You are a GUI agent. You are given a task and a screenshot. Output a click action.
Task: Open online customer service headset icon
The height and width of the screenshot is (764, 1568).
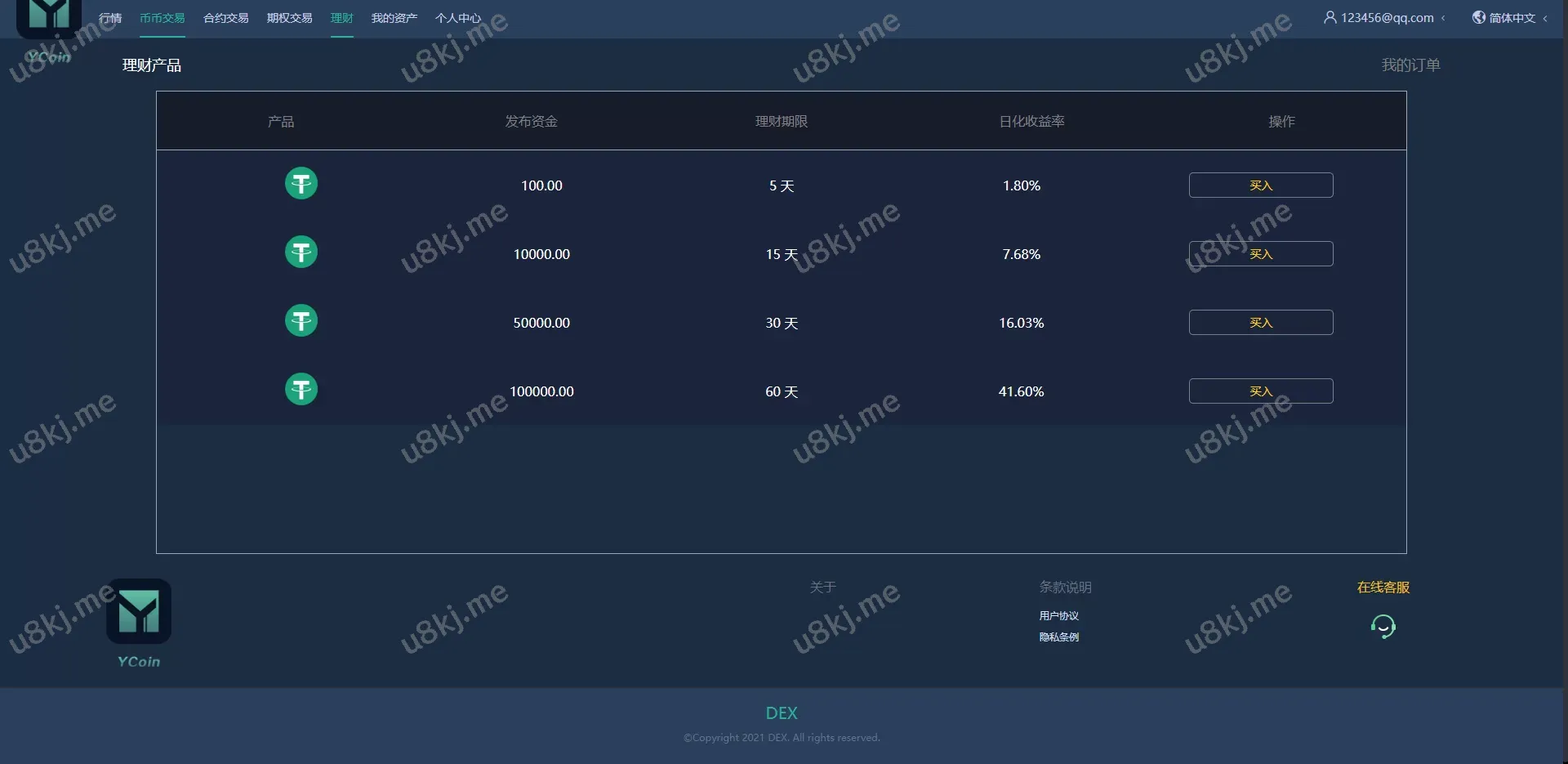click(x=1383, y=627)
